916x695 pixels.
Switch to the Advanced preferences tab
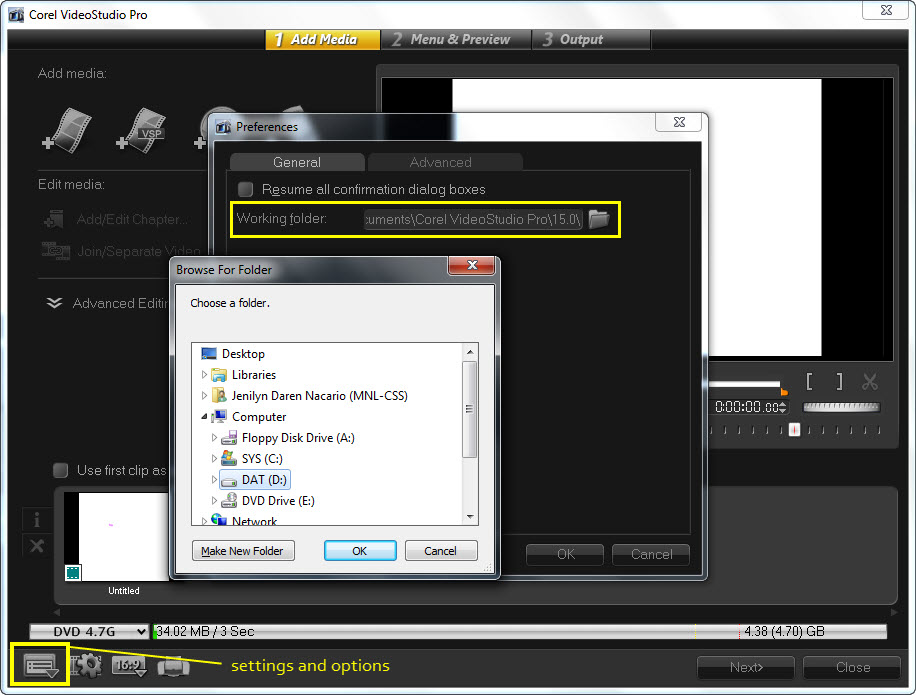445,162
